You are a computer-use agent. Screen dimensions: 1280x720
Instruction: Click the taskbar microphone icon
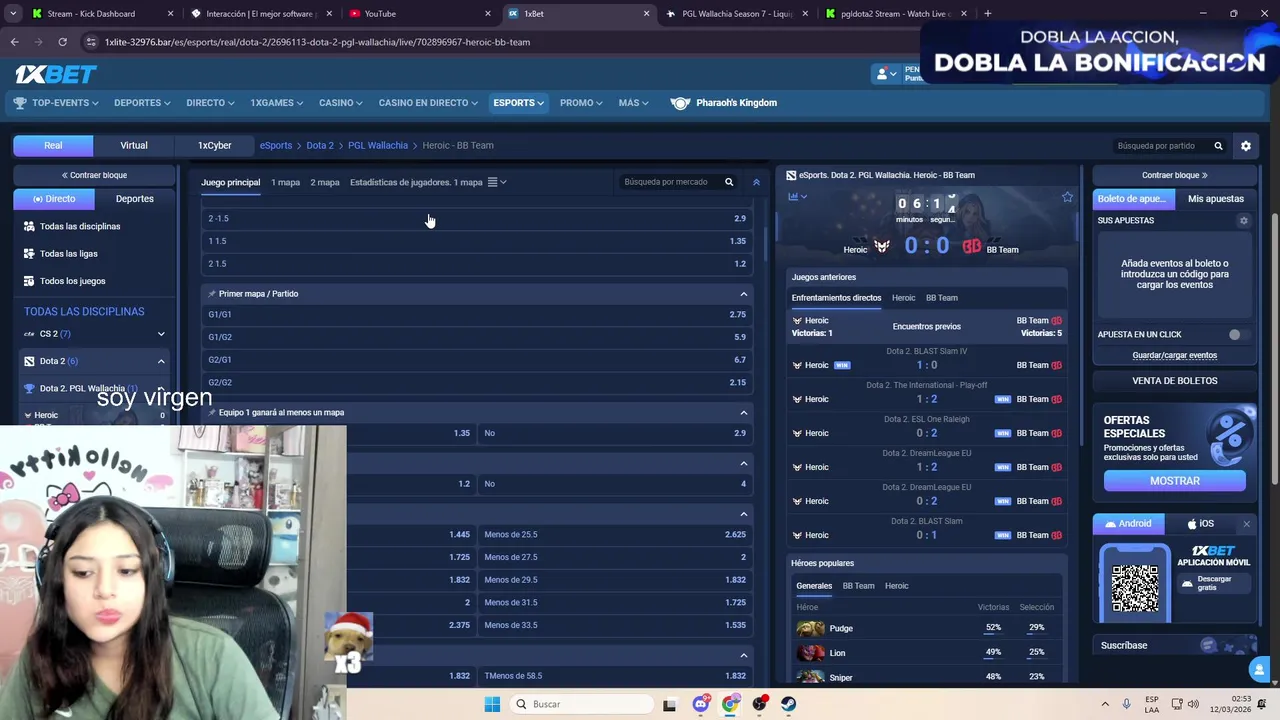pos(1127,704)
